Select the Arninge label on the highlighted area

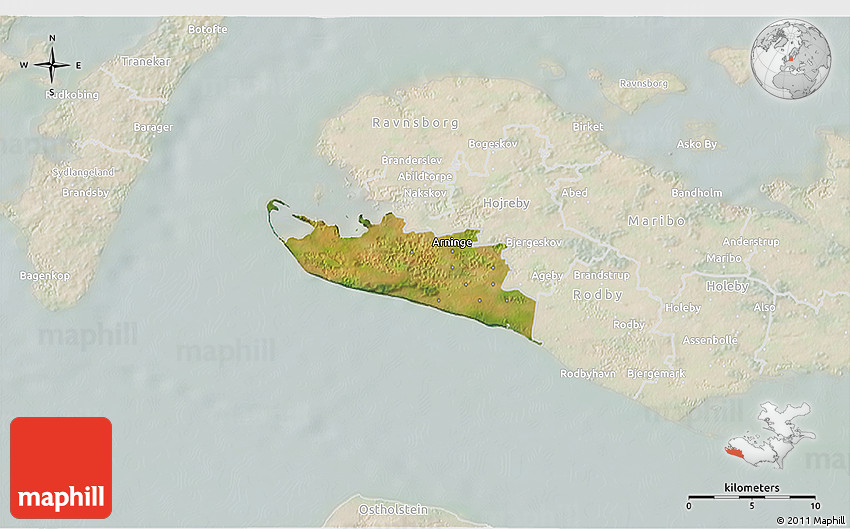pyautogui.click(x=452, y=242)
